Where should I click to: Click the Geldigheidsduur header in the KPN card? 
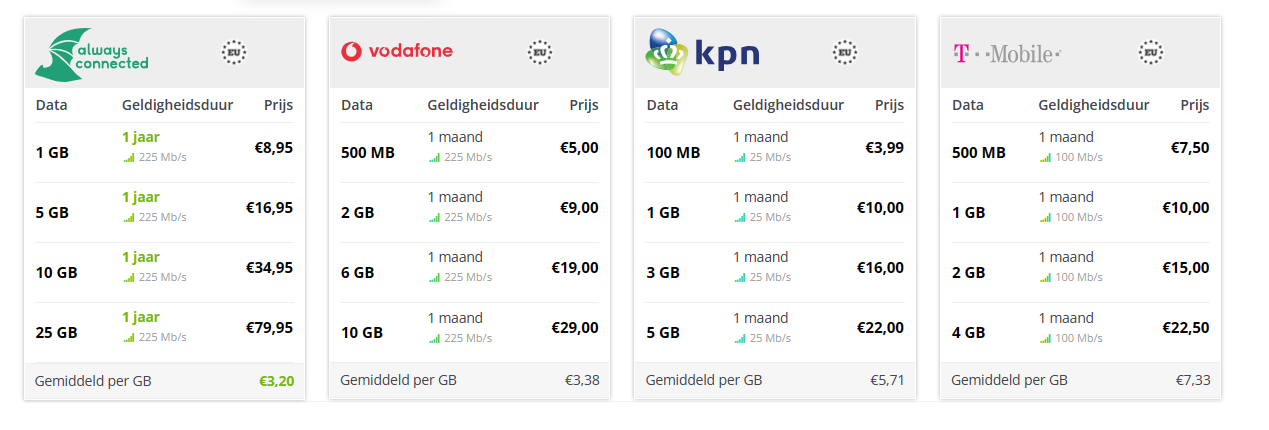coord(788,105)
